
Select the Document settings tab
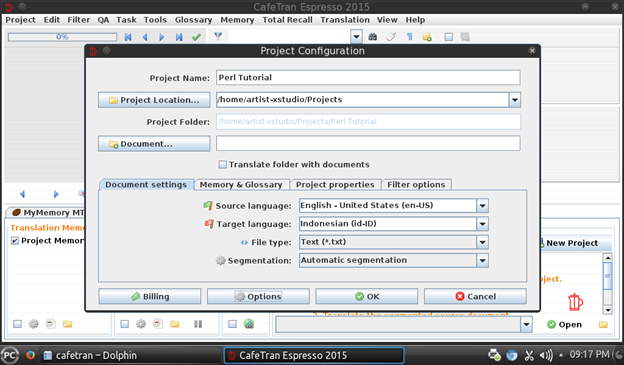(x=146, y=185)
